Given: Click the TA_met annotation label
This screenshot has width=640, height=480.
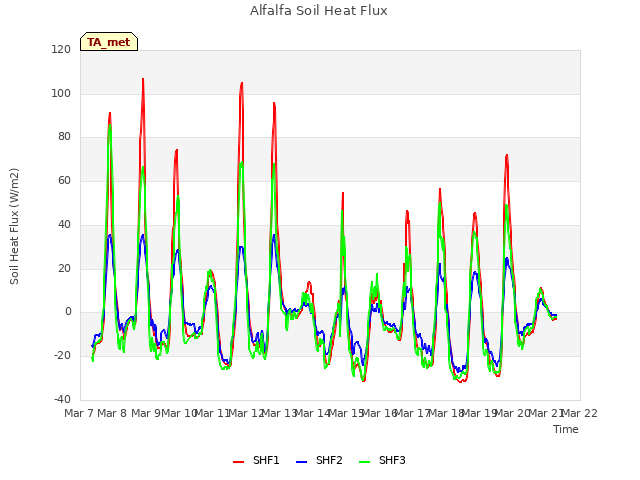Looking at the screenshot, I should pos(109,42).
